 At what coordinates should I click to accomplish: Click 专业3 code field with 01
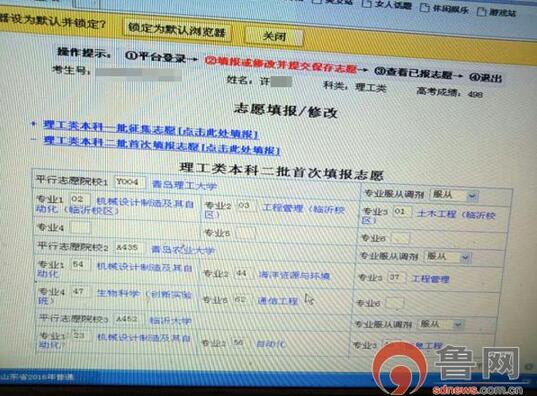(x=402, y=212)
